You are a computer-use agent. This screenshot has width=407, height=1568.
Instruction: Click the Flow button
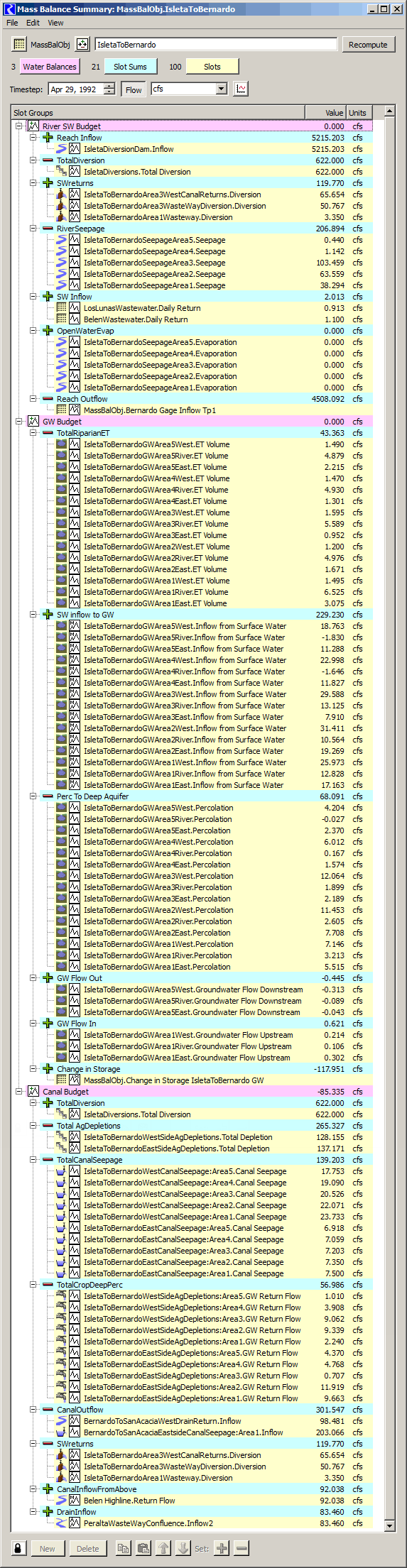pyautogui.click(x=134, y=89)
